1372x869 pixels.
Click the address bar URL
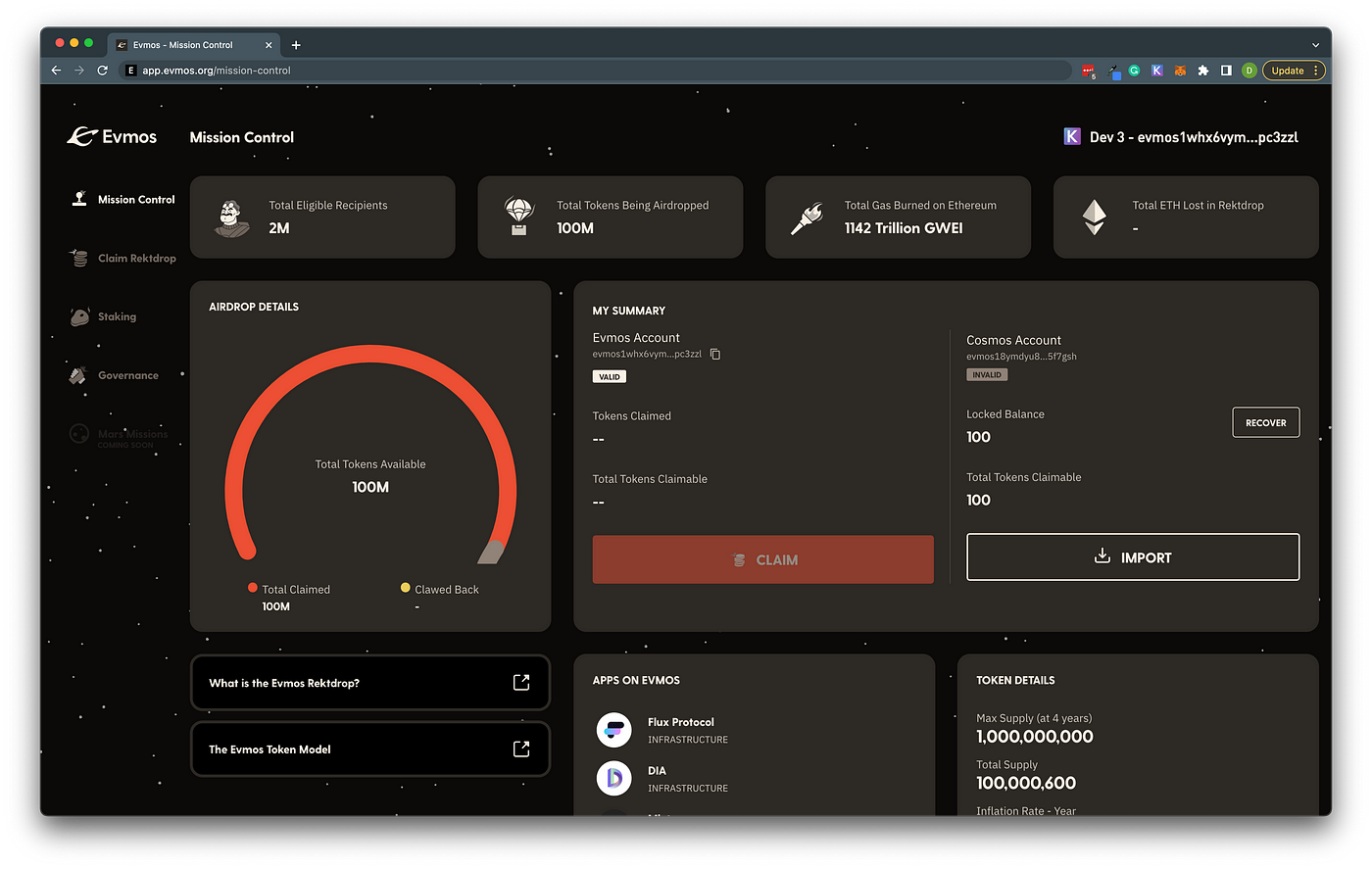pos(217,71)
